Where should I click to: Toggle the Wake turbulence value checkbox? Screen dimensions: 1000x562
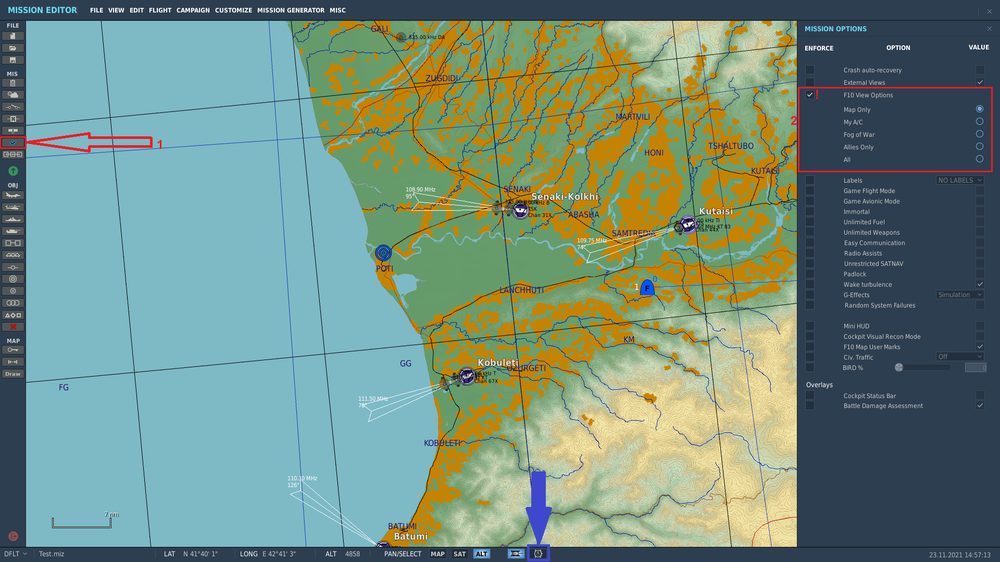pyautogui.click(x=980, y=285)
